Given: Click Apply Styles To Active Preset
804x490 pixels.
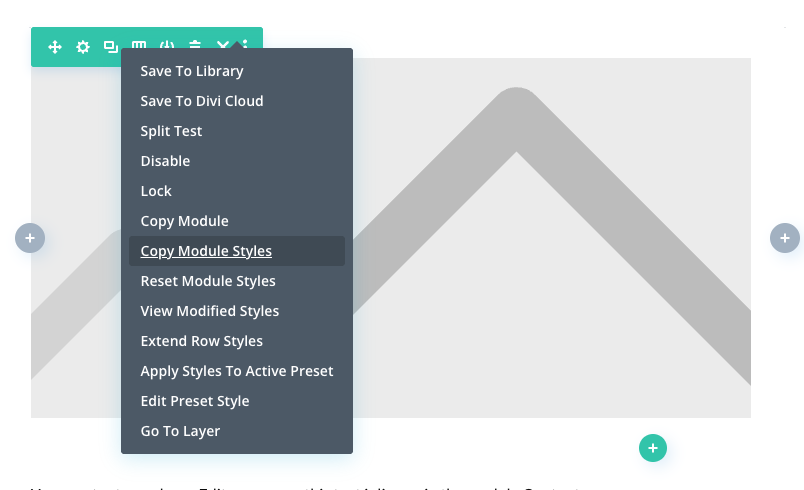Looking at the screenshot, I should pyautogui.click(x=237, y=371).
